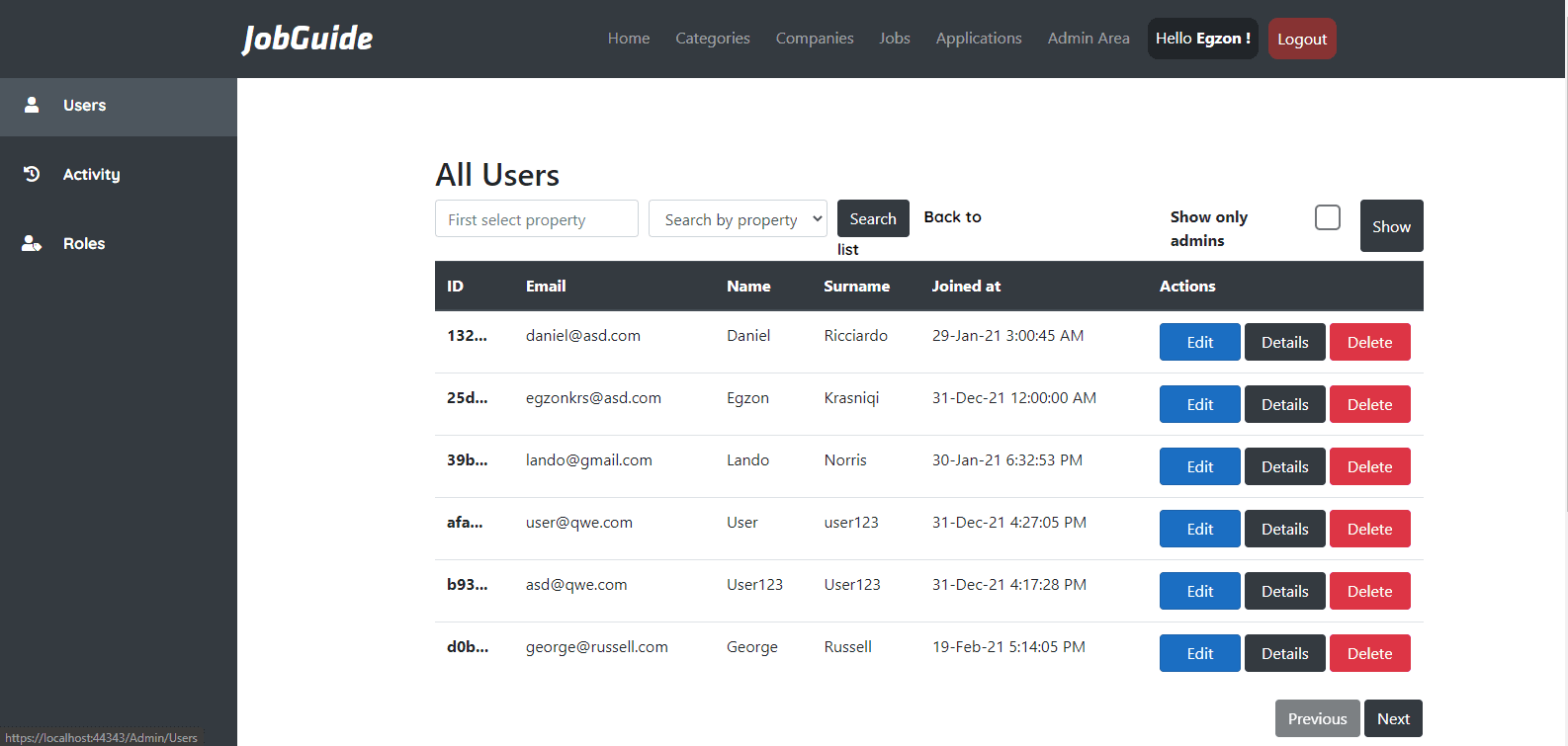Open the Categories menu item
This screenshot has height=746, width=1568.
pyautogui.click(x=712, y=39)
